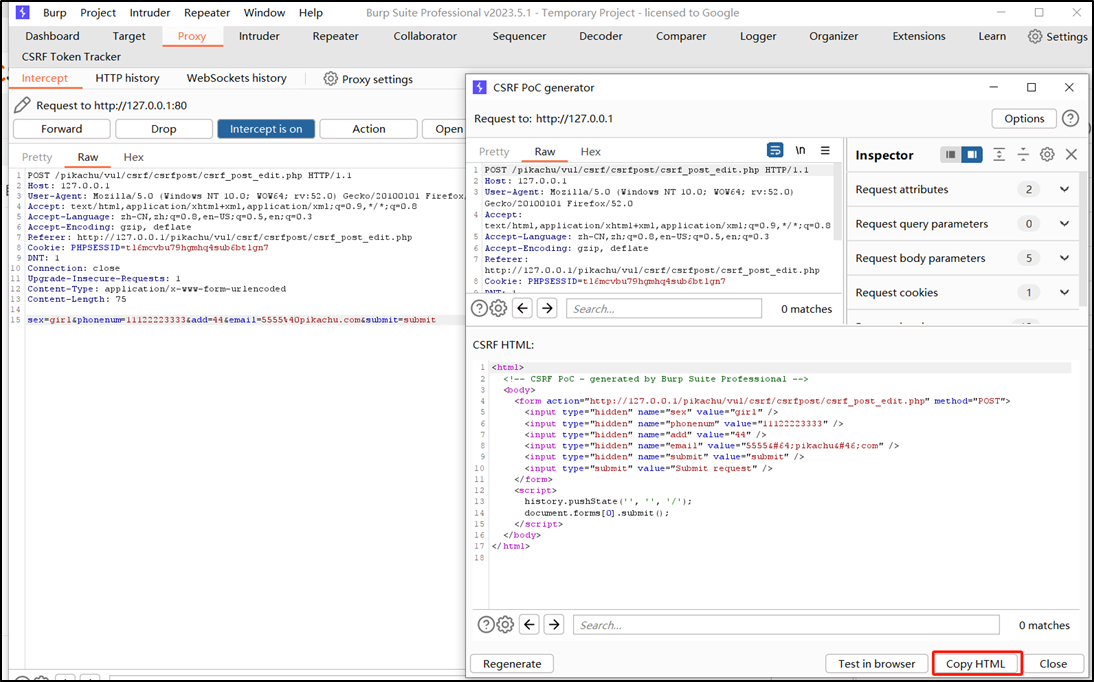The height and width of the screenshot is (682, 1094).
Task: Switch to the Repeater tool tab
Action: (335, 36)
